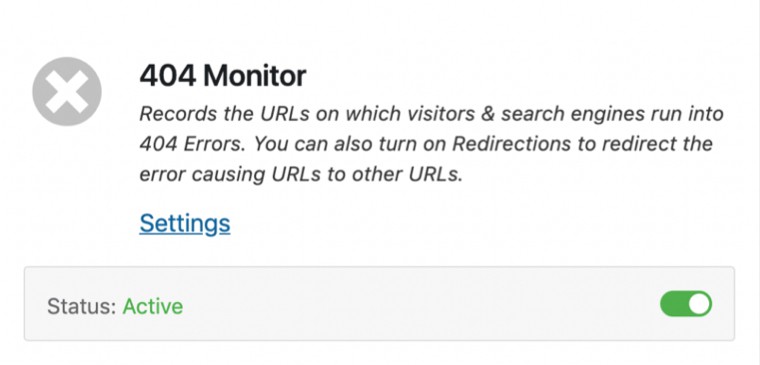The image size is (760, 365).
Task: Click the blue underlined Settings text
Action: [x=185, y=223]
